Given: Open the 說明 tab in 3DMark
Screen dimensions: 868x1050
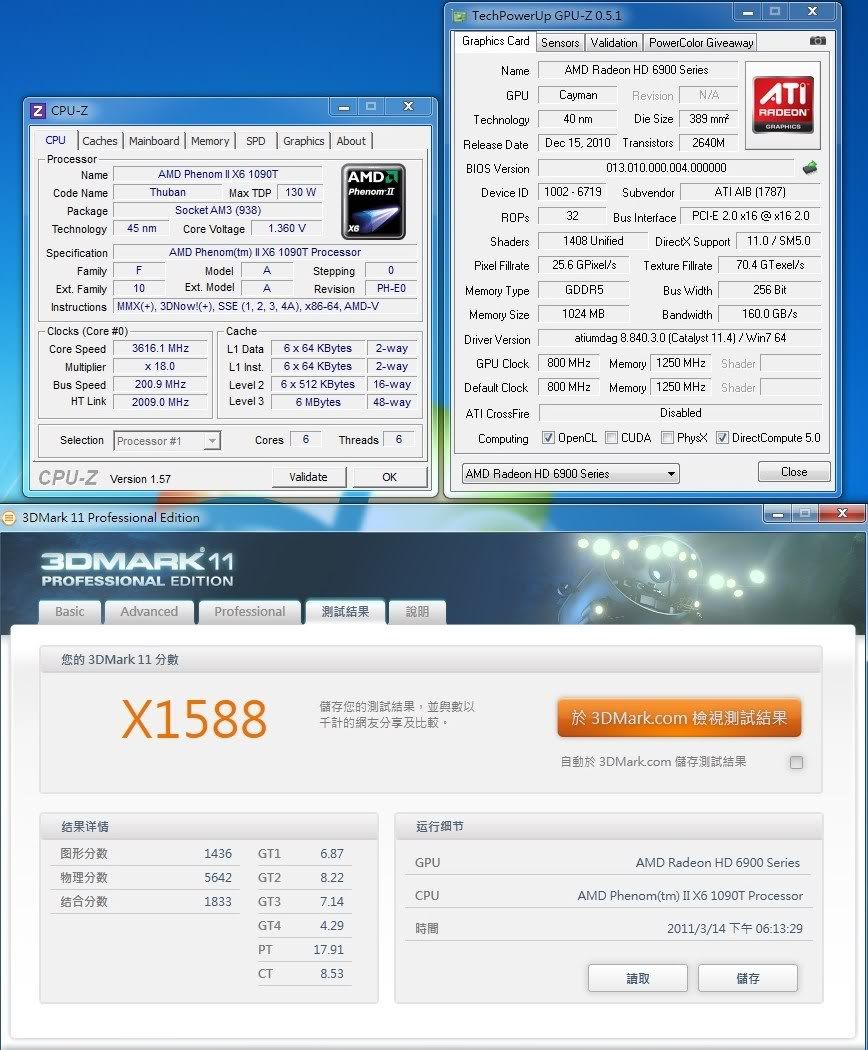Looking at the screenshot, I should (x=417, y=612).
